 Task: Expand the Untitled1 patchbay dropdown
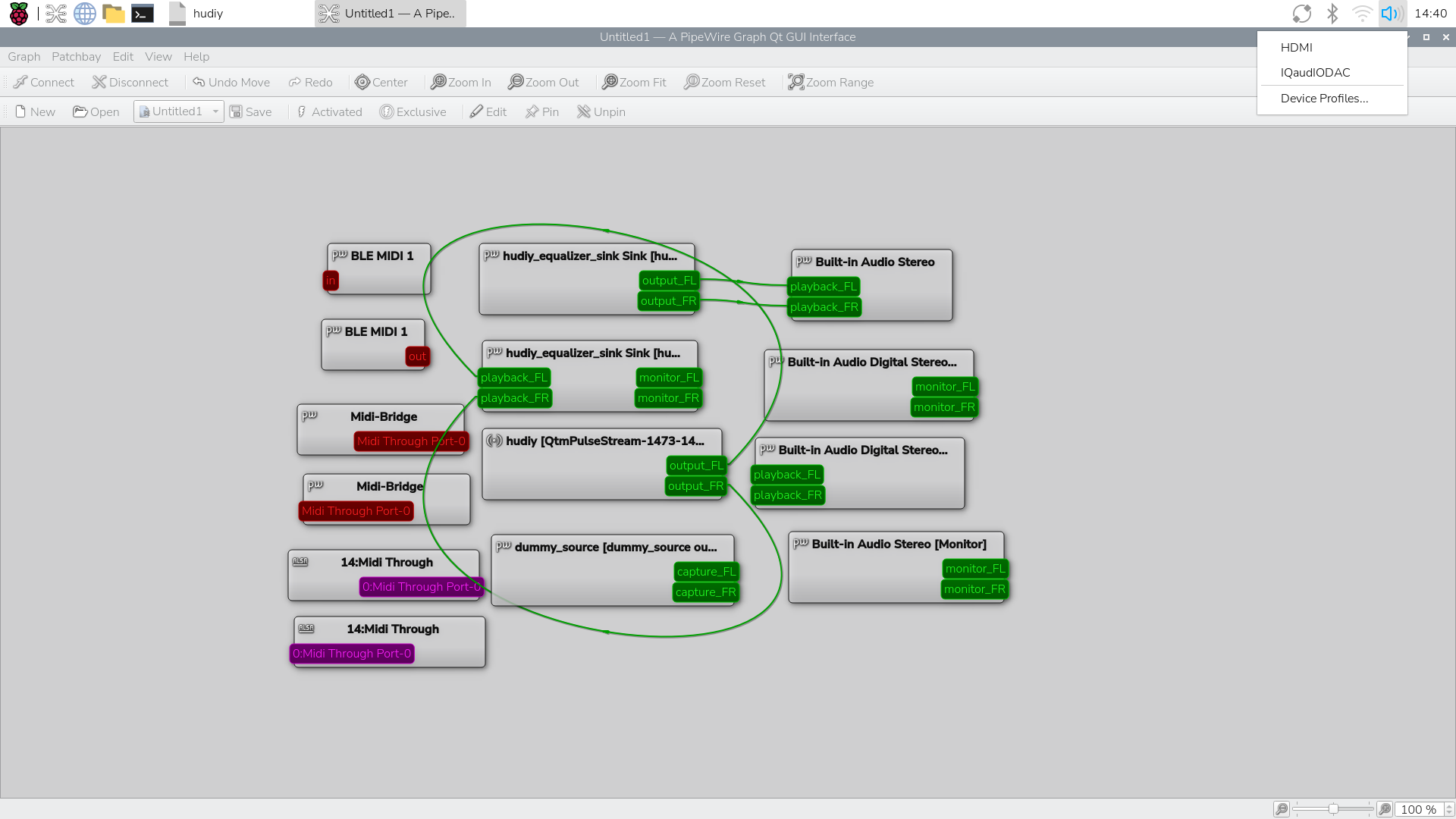click(215, 111)
